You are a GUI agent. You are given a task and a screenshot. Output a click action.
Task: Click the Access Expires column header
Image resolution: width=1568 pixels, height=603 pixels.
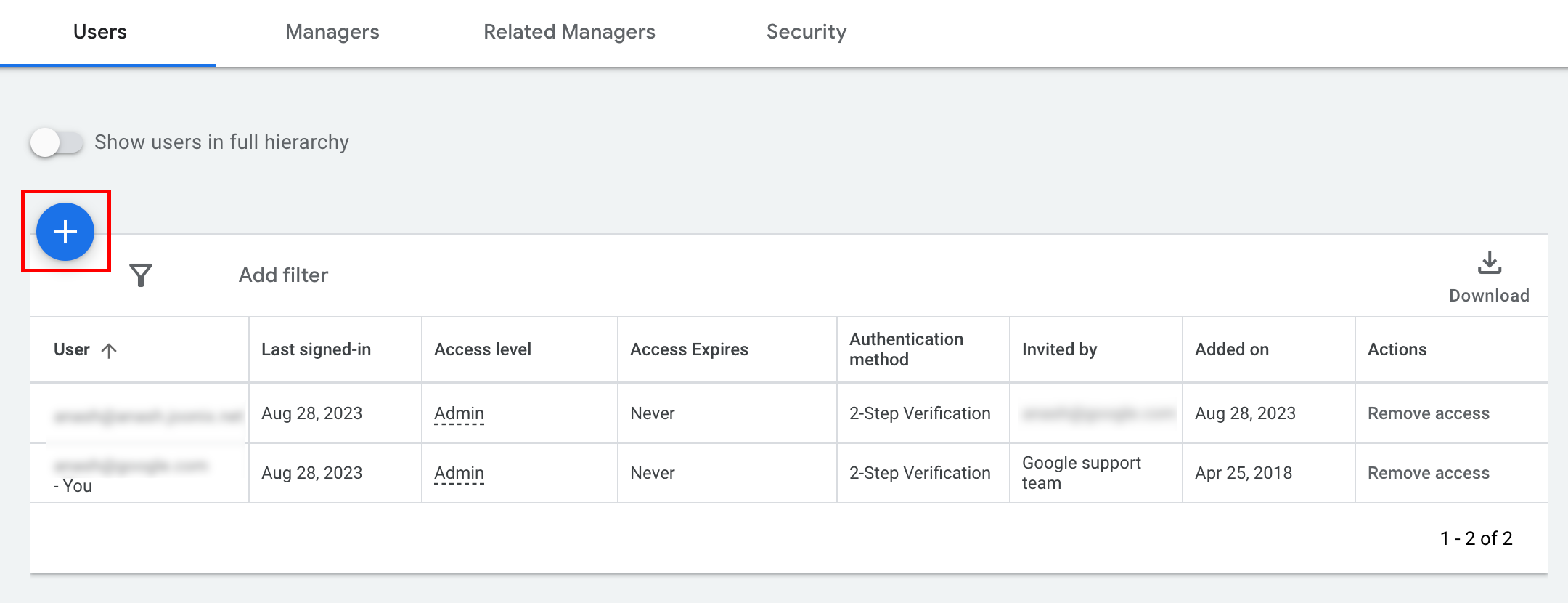[x=689, y=349]
